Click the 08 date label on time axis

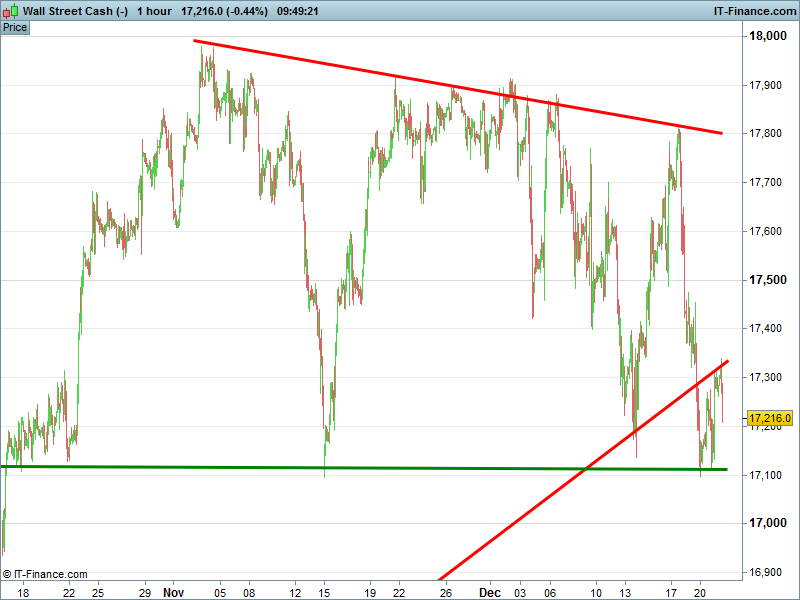pyautogui.click(x=249, y=593)
